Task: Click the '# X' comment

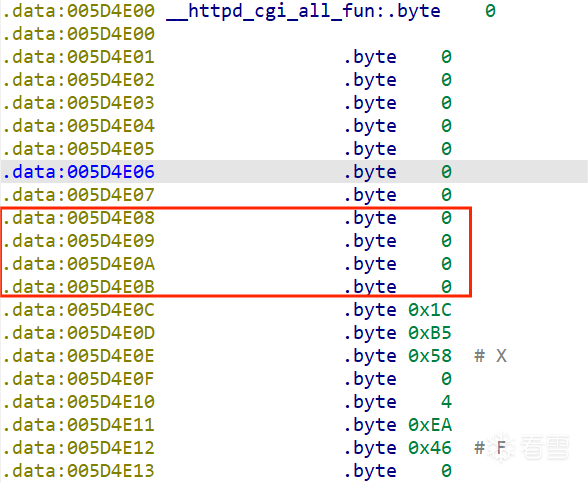Action: pyautogui.click(x=491, y=356)
